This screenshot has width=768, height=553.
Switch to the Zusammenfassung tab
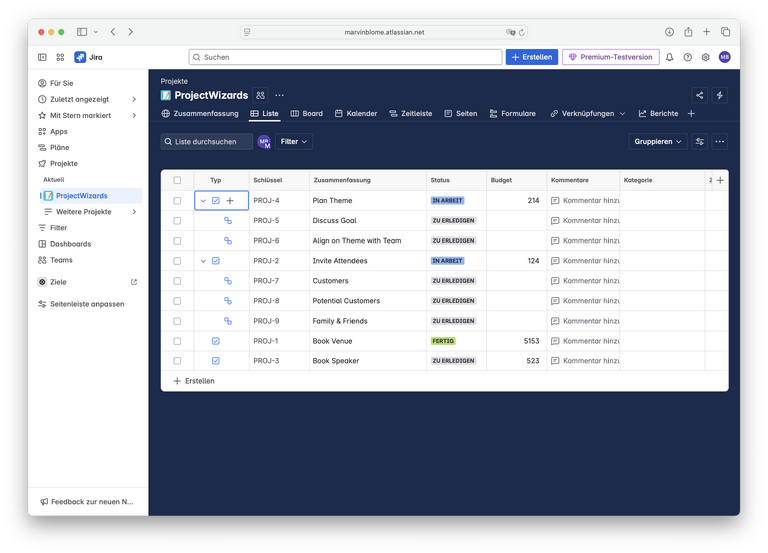pos(200,114)
